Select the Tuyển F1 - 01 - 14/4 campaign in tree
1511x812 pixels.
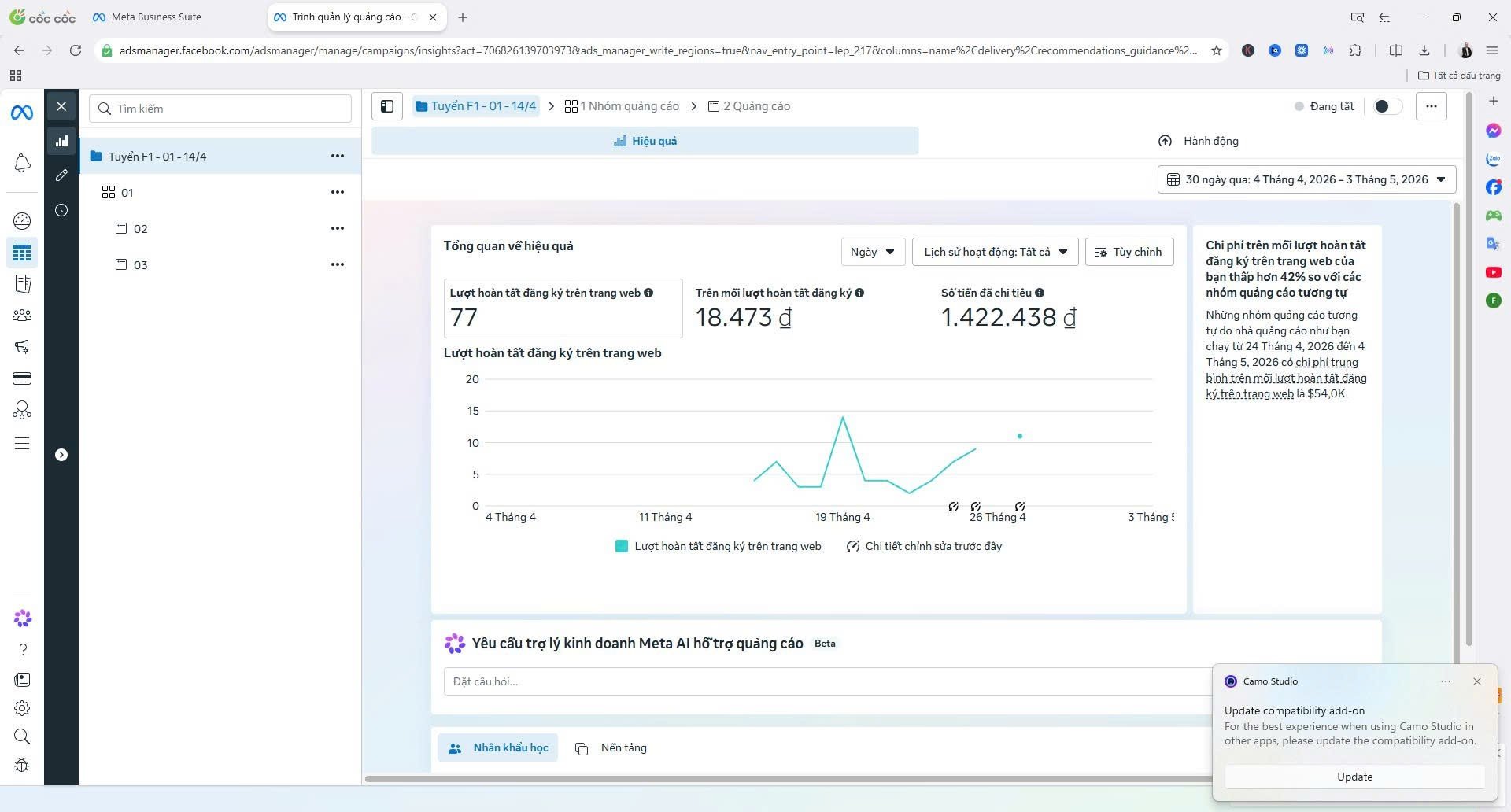coord(157,157)
